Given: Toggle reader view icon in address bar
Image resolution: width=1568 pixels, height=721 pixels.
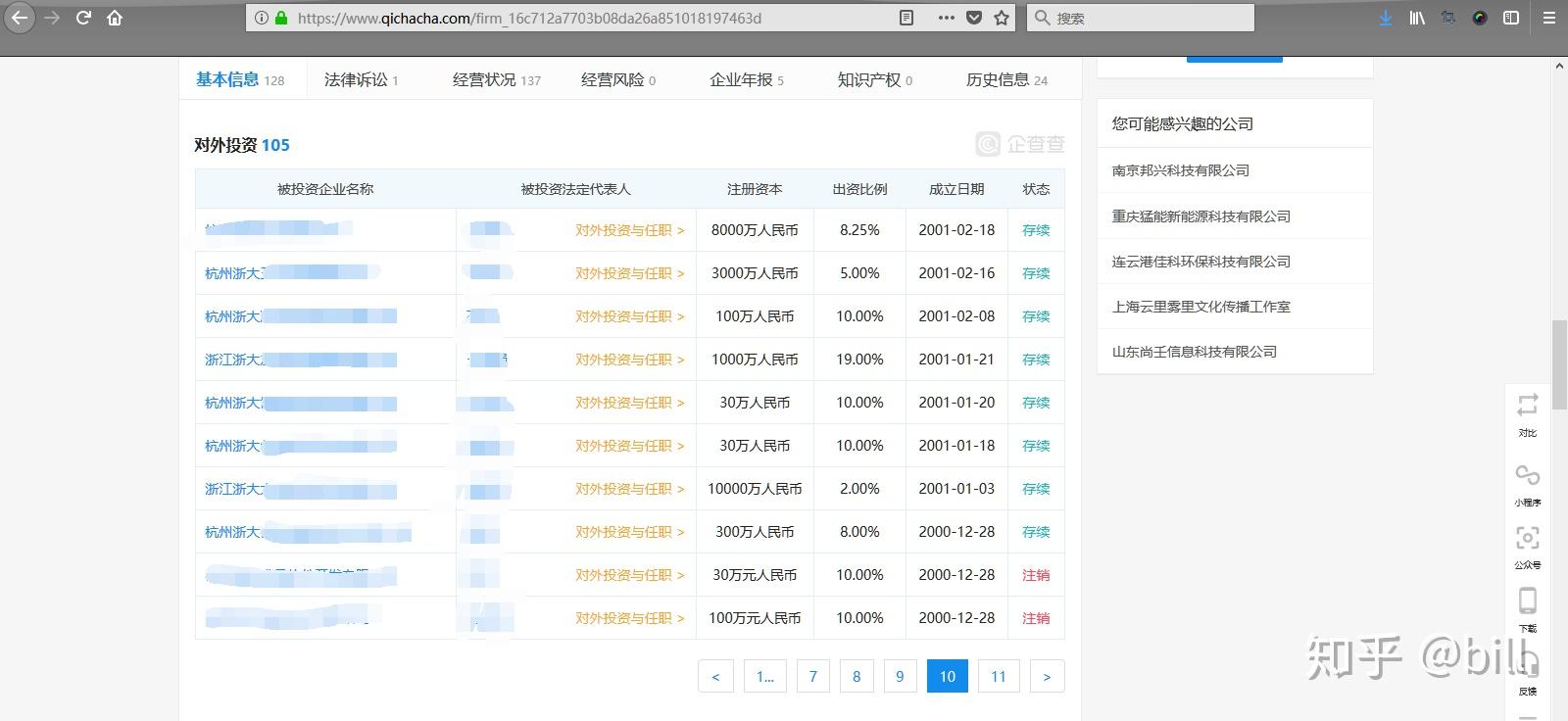Looking at the screenshot, I should tap(906, 18).
